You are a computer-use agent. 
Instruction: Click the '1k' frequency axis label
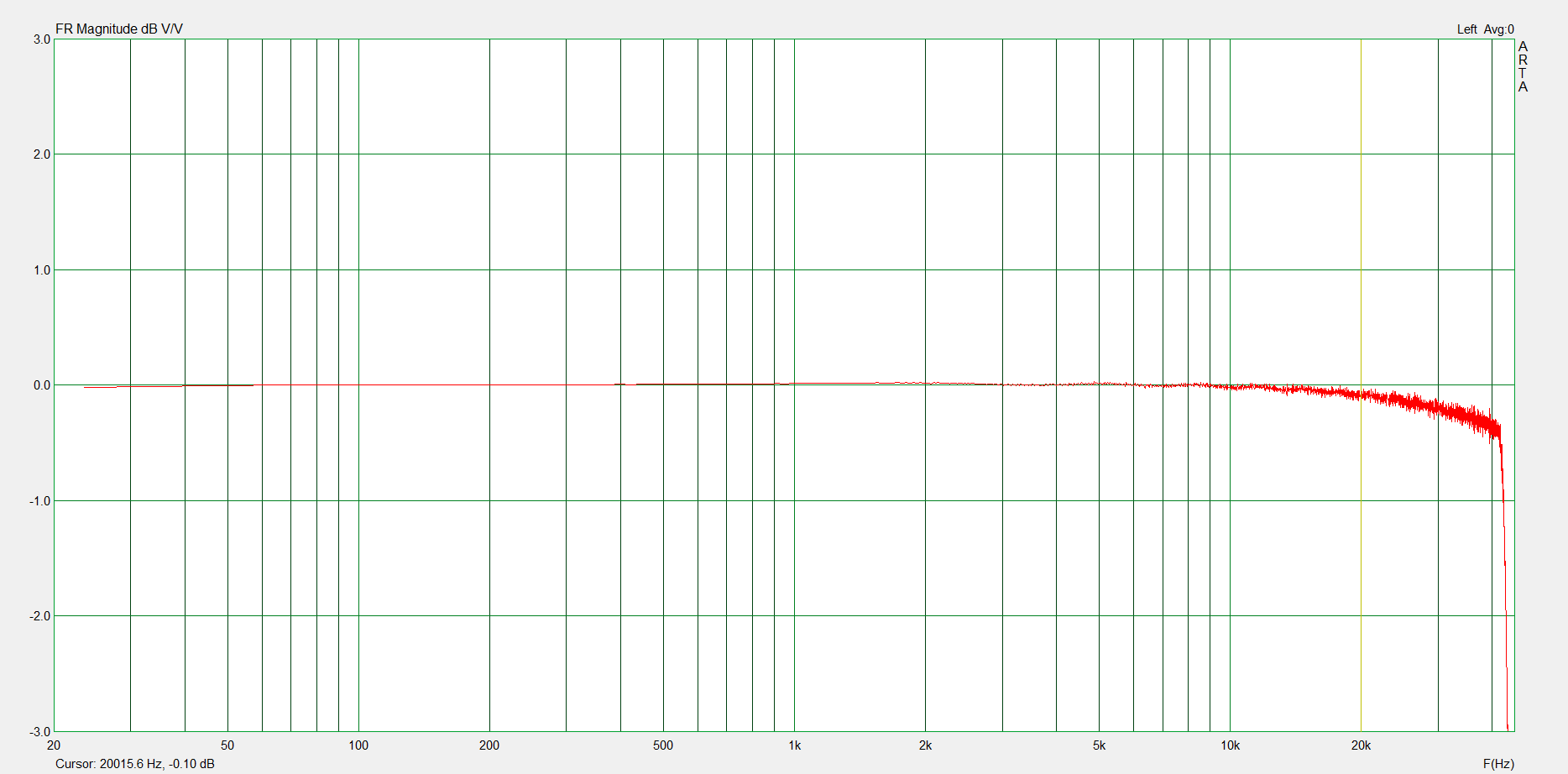(x=795, y=745)
